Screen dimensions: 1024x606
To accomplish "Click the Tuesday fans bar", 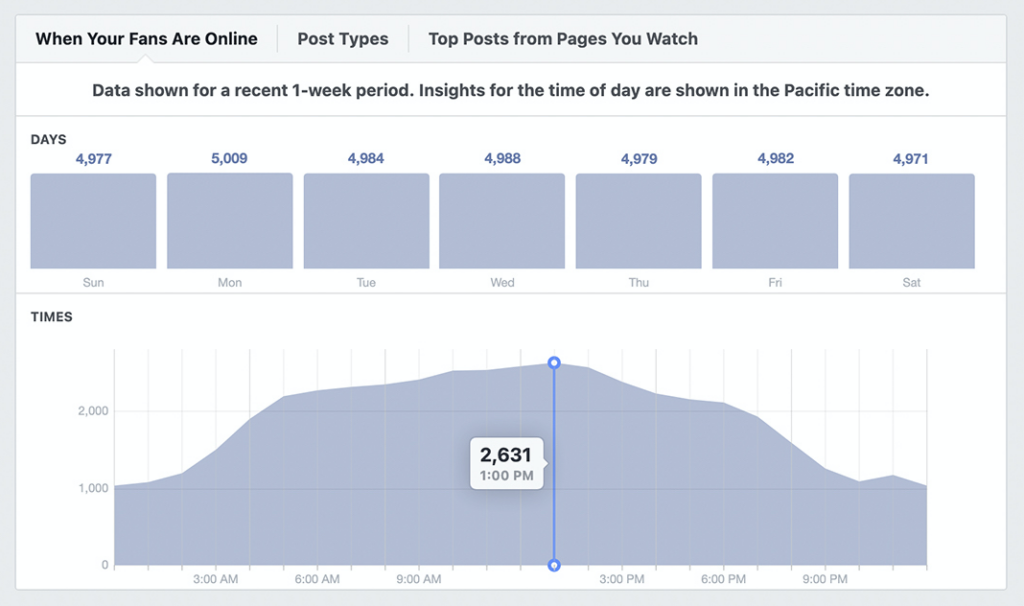I will 366,220.
